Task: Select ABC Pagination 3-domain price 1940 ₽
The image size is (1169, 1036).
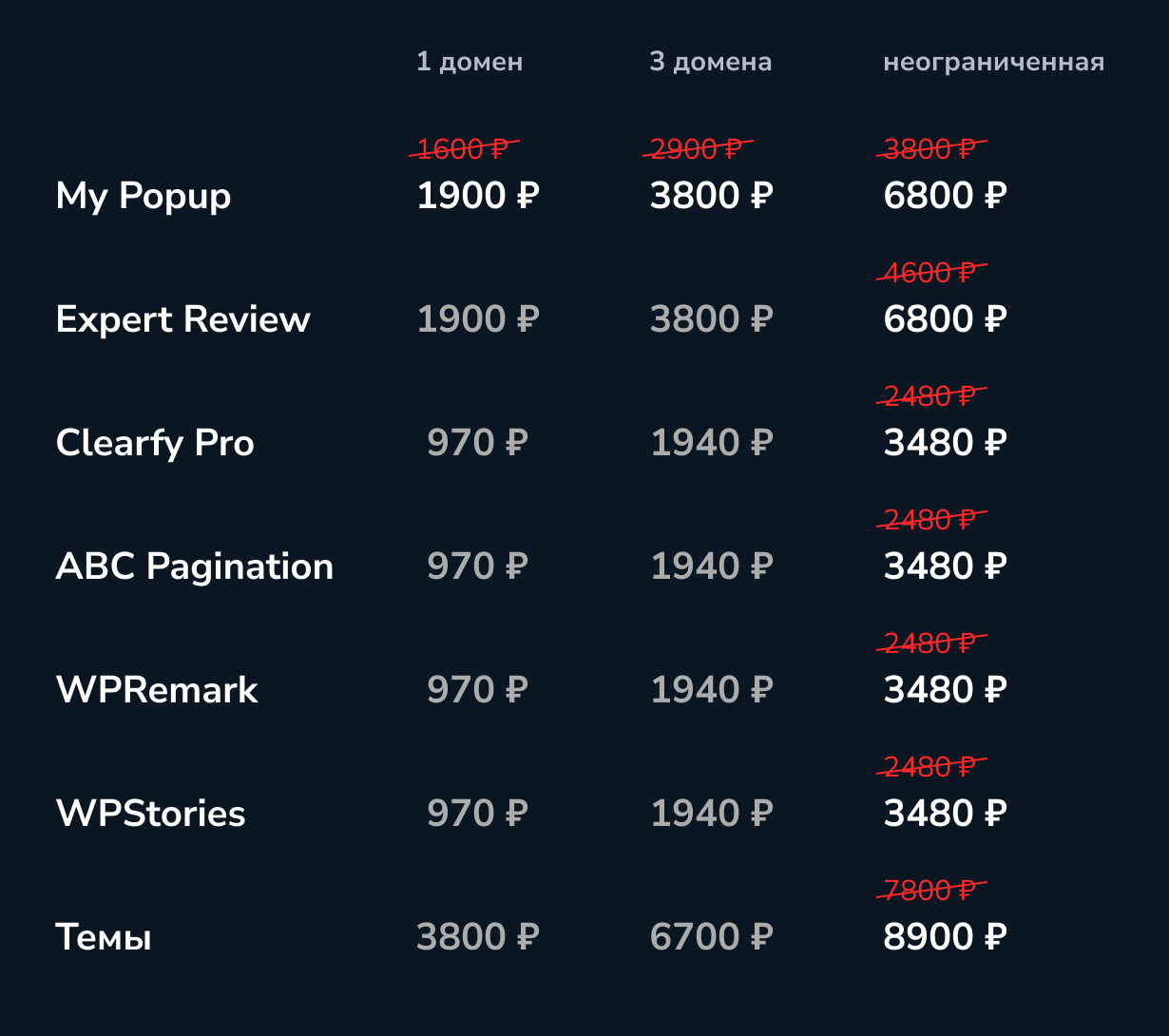Action: tap(711, 566)
